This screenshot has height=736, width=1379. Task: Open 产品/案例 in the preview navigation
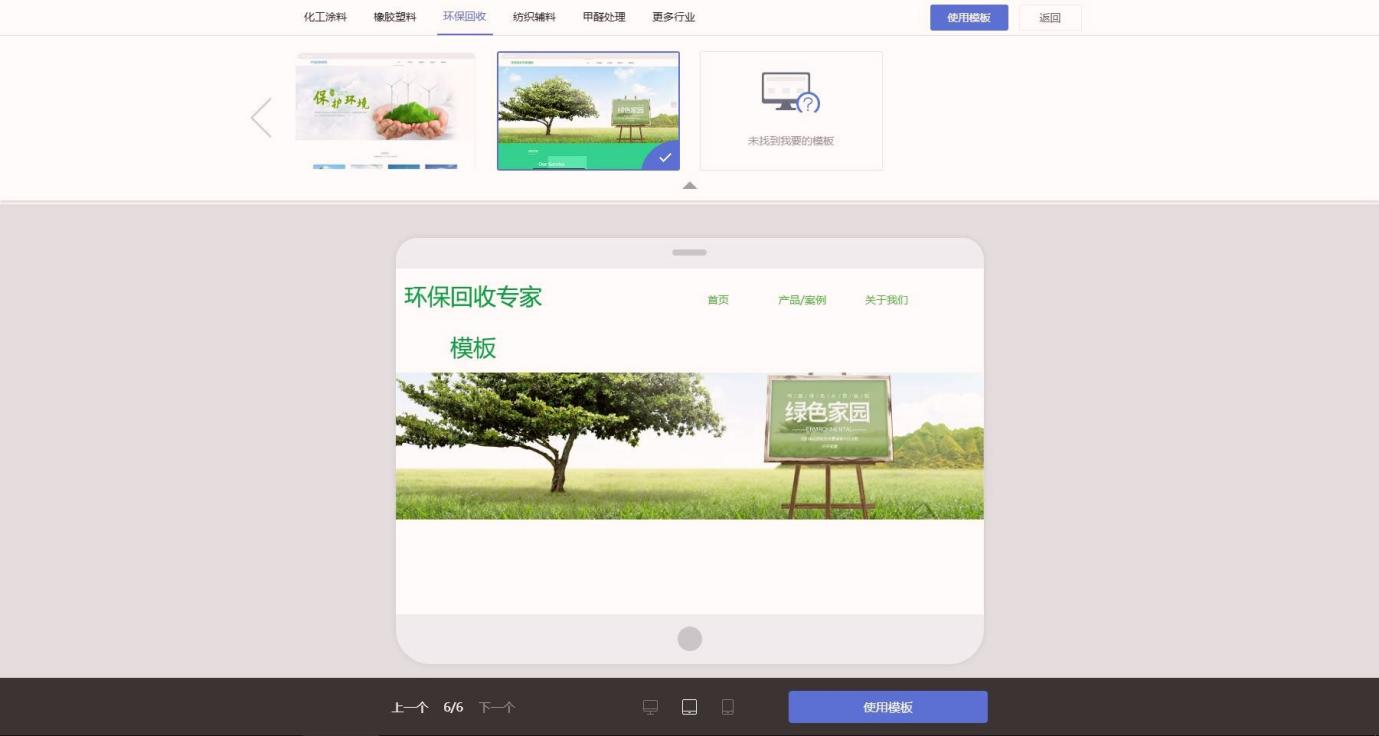802,299
